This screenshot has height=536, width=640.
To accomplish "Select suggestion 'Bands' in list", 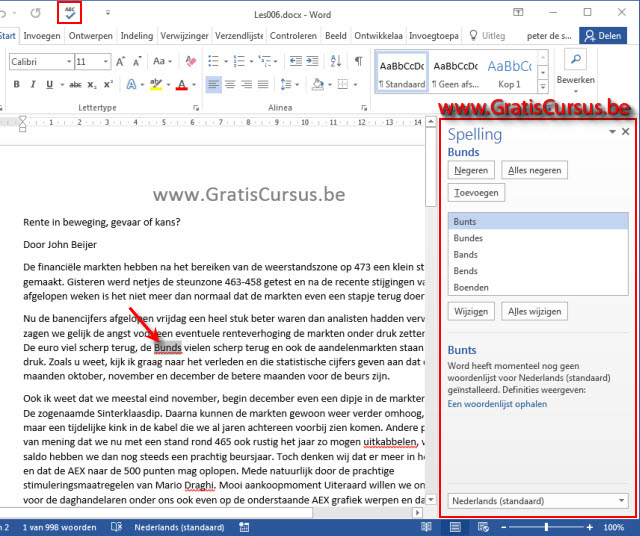I will tap(538, 255).
